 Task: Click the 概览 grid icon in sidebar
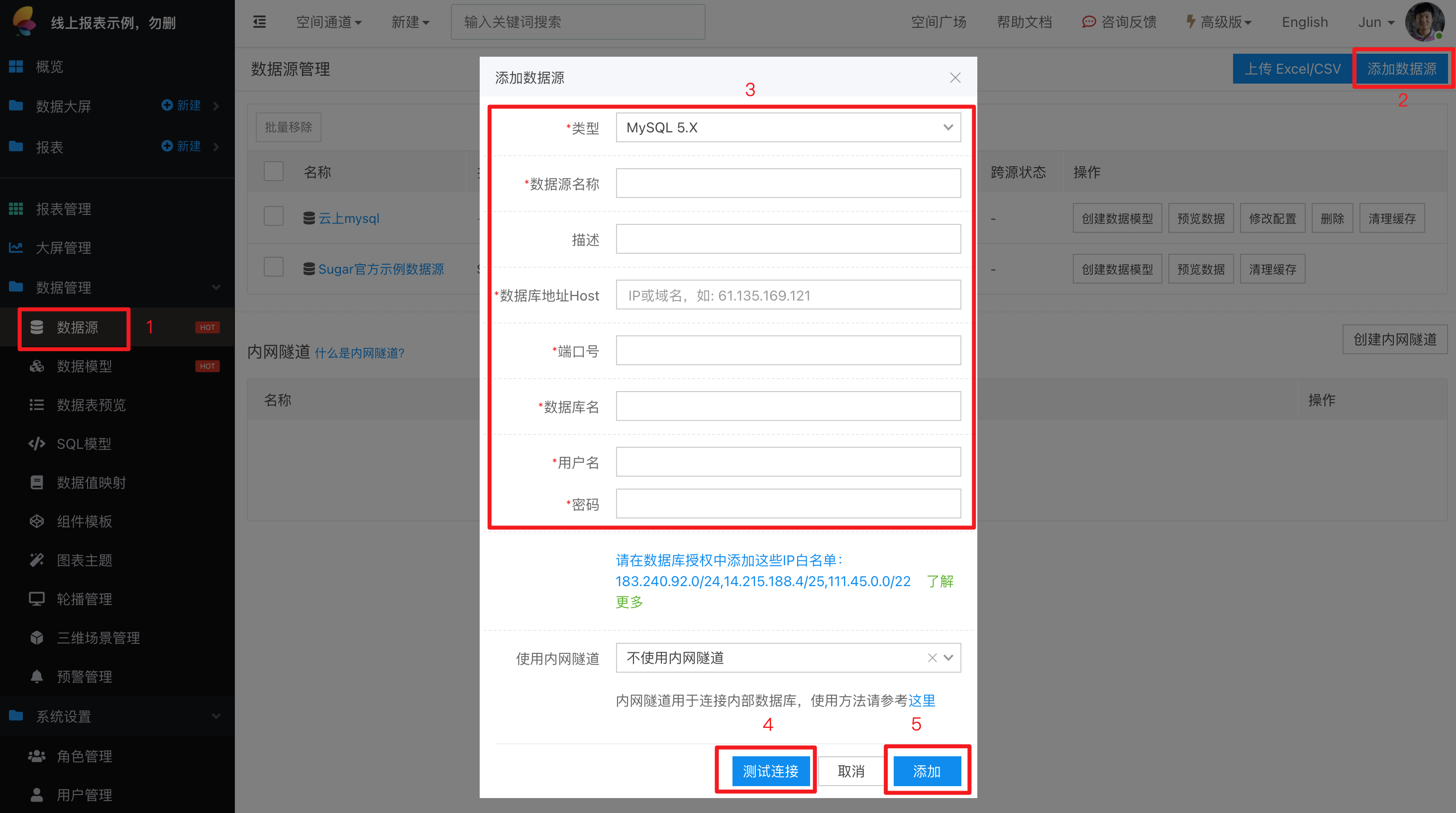[x=16, y=67]
